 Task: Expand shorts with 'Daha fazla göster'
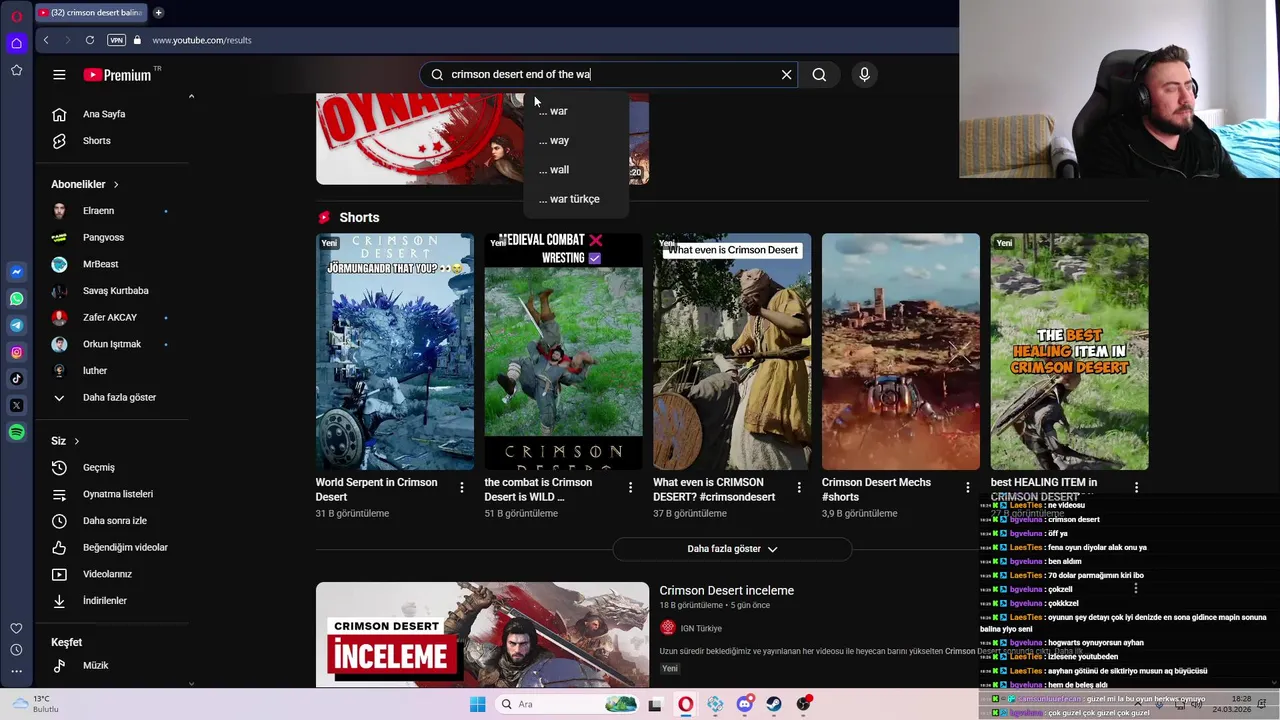732,549
